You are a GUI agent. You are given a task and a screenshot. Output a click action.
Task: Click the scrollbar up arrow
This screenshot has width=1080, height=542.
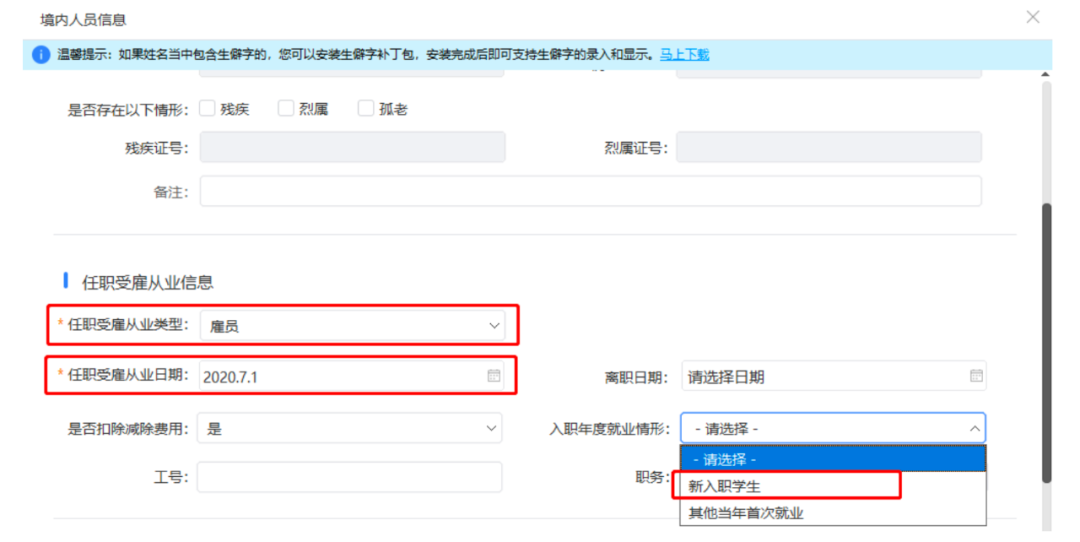coord(1046,74)
